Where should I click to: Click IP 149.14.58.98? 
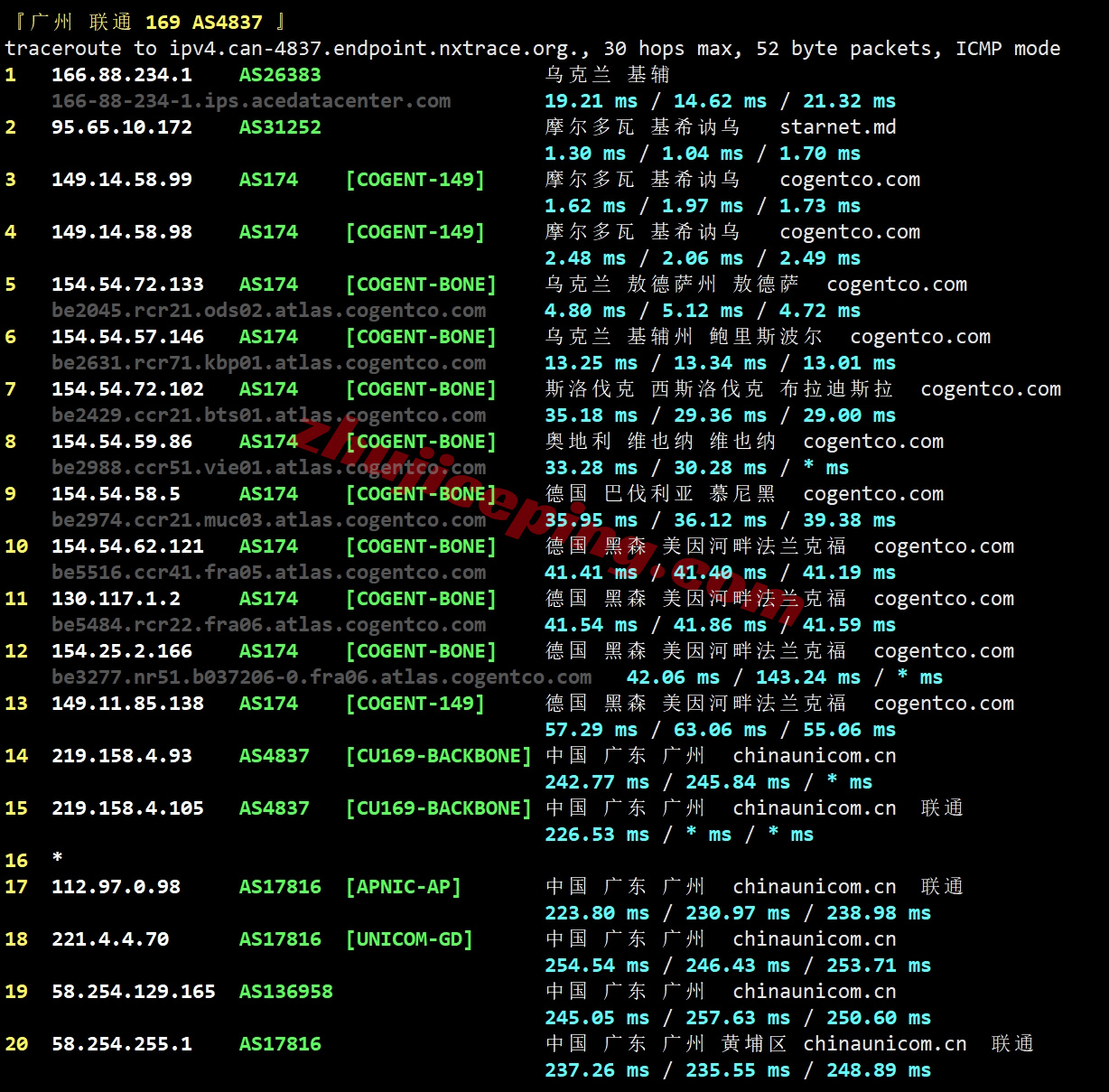(x=122, y=232)
